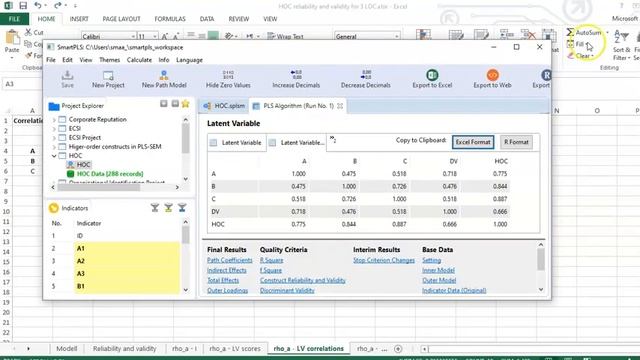Select the Latent Variable sub-tab

point(237,142)
